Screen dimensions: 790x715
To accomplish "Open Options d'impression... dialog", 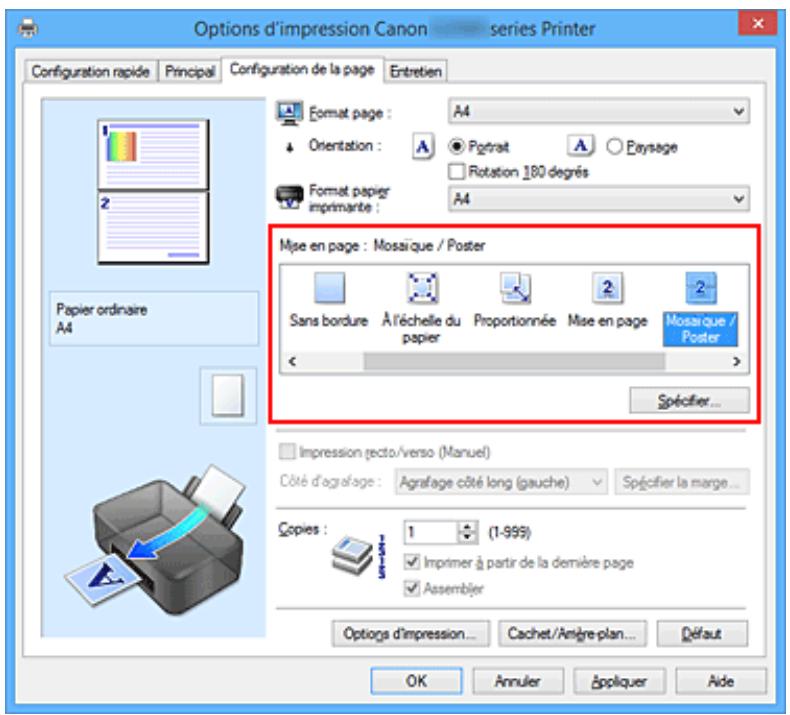I will pos(411,633).
